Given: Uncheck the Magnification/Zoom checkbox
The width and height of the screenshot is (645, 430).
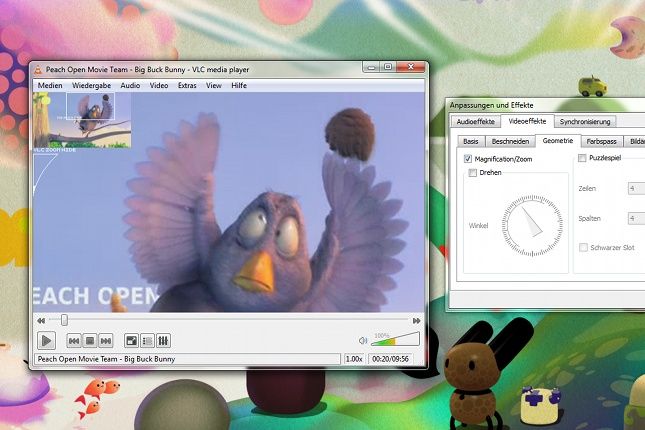Looking at the screenshot, I should click(x=468, y=159).
